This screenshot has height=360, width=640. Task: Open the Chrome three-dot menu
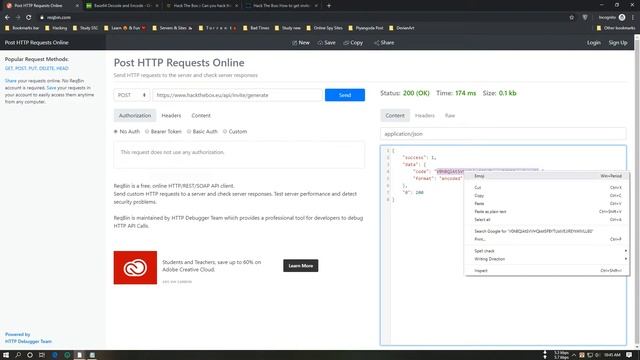[633, 17]
